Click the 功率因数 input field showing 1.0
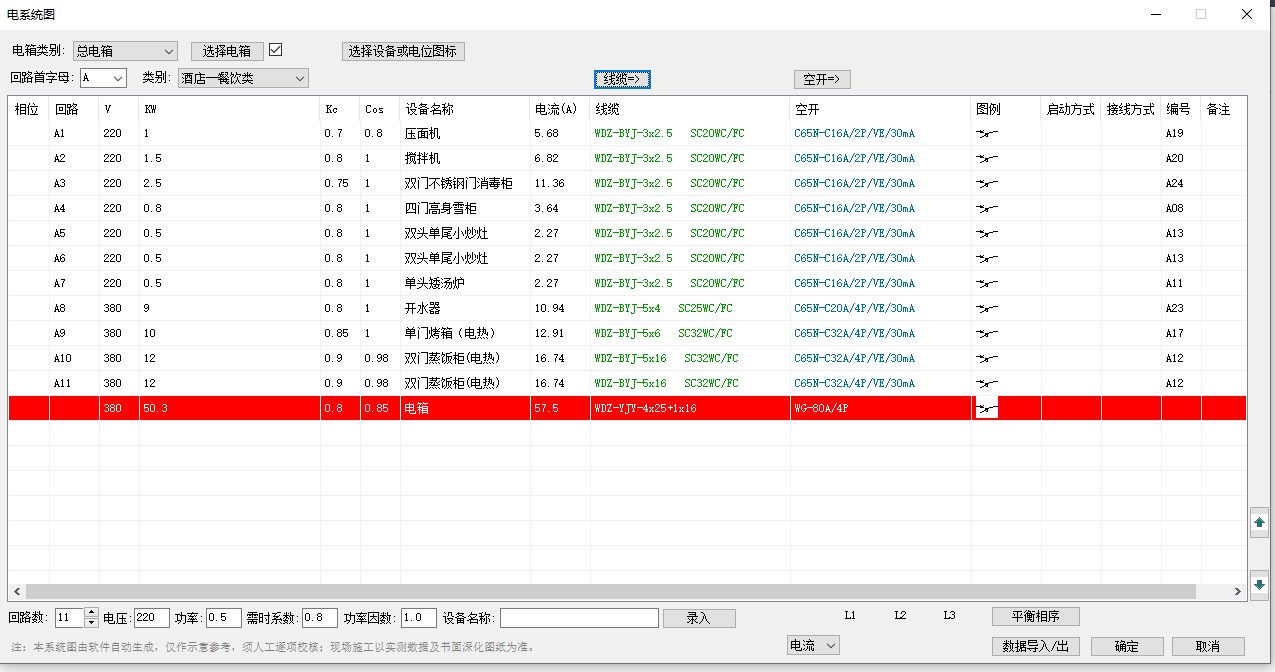 (x=418, y=618)
